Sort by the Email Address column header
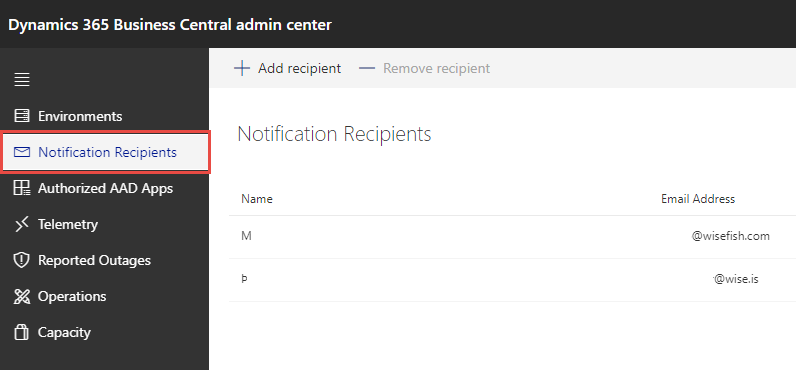Viewport: 796px width, 370px height. 698,199
